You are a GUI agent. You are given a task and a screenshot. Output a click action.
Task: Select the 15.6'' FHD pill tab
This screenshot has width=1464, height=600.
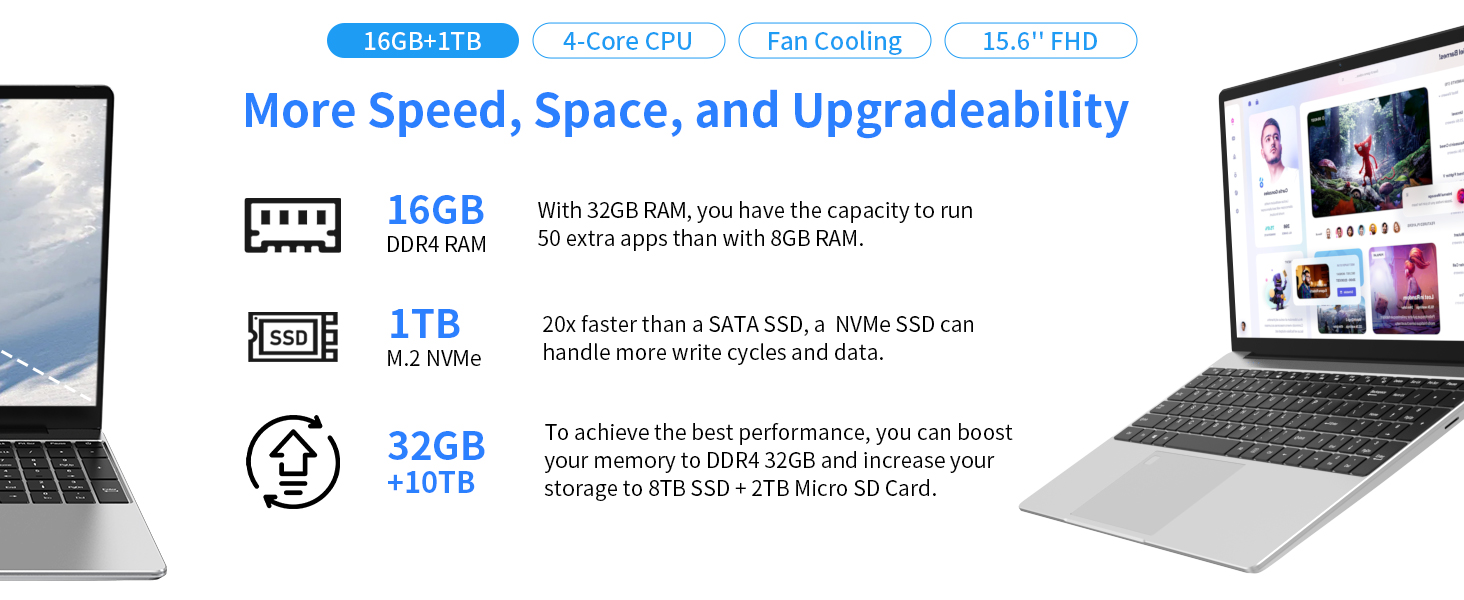coord(1040,41)
